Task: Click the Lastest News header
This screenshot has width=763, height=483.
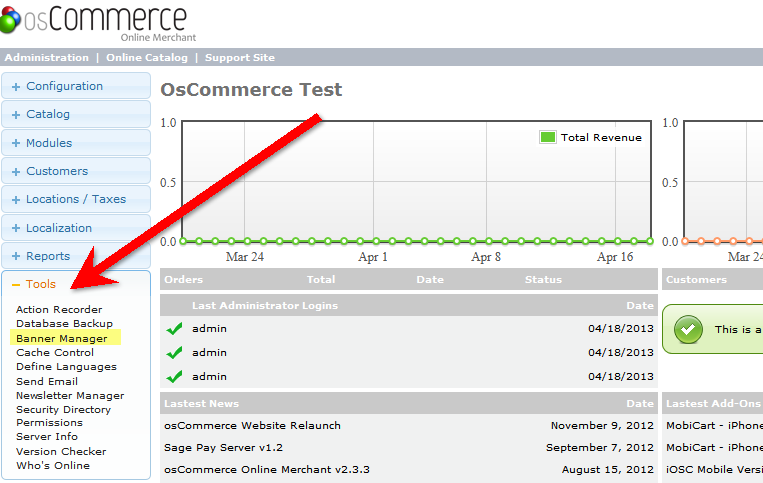Action: pos(201,403)
